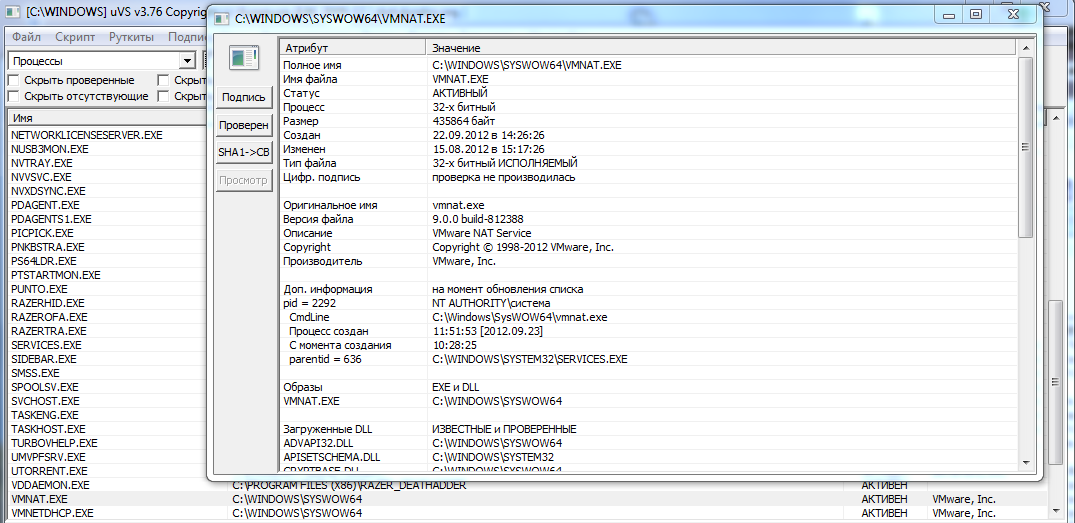The width and height of the screenshot is (1075, 523).
Task: Select SIDEBAR.EXE process row
Action: point(44,359)
